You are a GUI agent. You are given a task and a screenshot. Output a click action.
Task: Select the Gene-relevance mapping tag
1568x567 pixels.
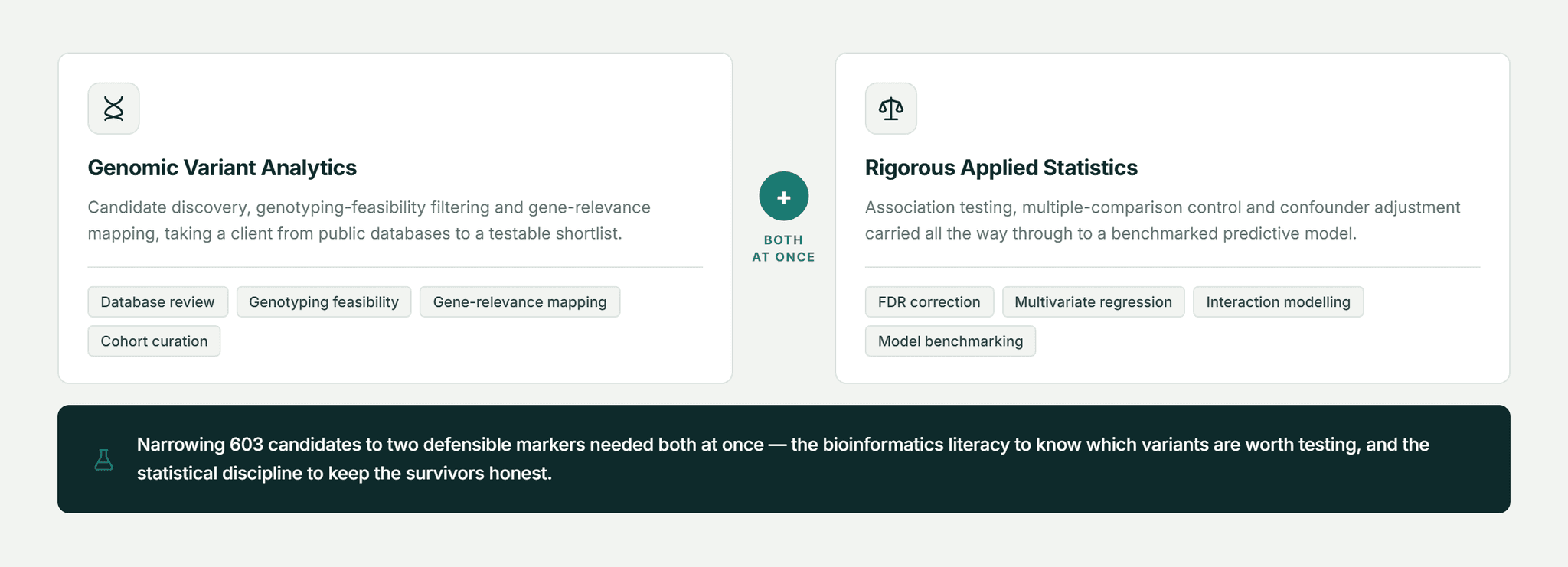point(520,301)
